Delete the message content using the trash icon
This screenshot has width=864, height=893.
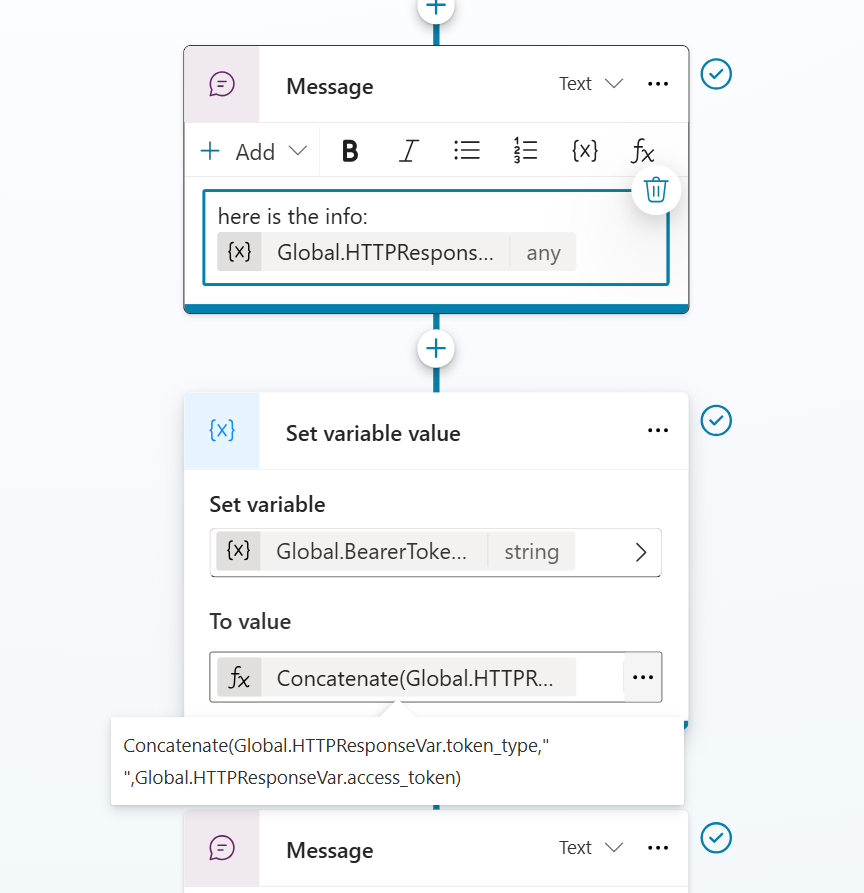[656, 189]
